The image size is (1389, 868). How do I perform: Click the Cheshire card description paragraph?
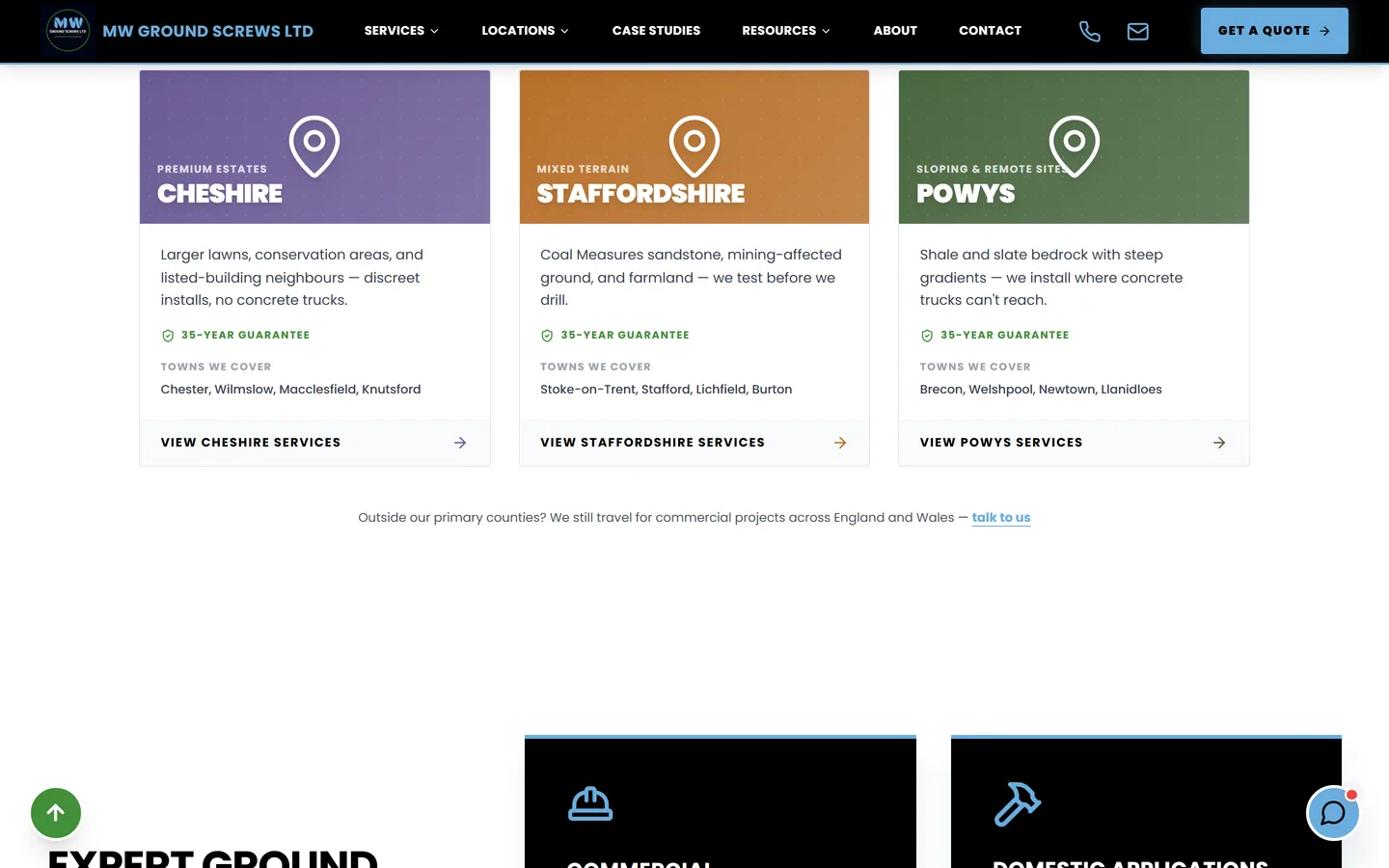(x=292, y=278)
